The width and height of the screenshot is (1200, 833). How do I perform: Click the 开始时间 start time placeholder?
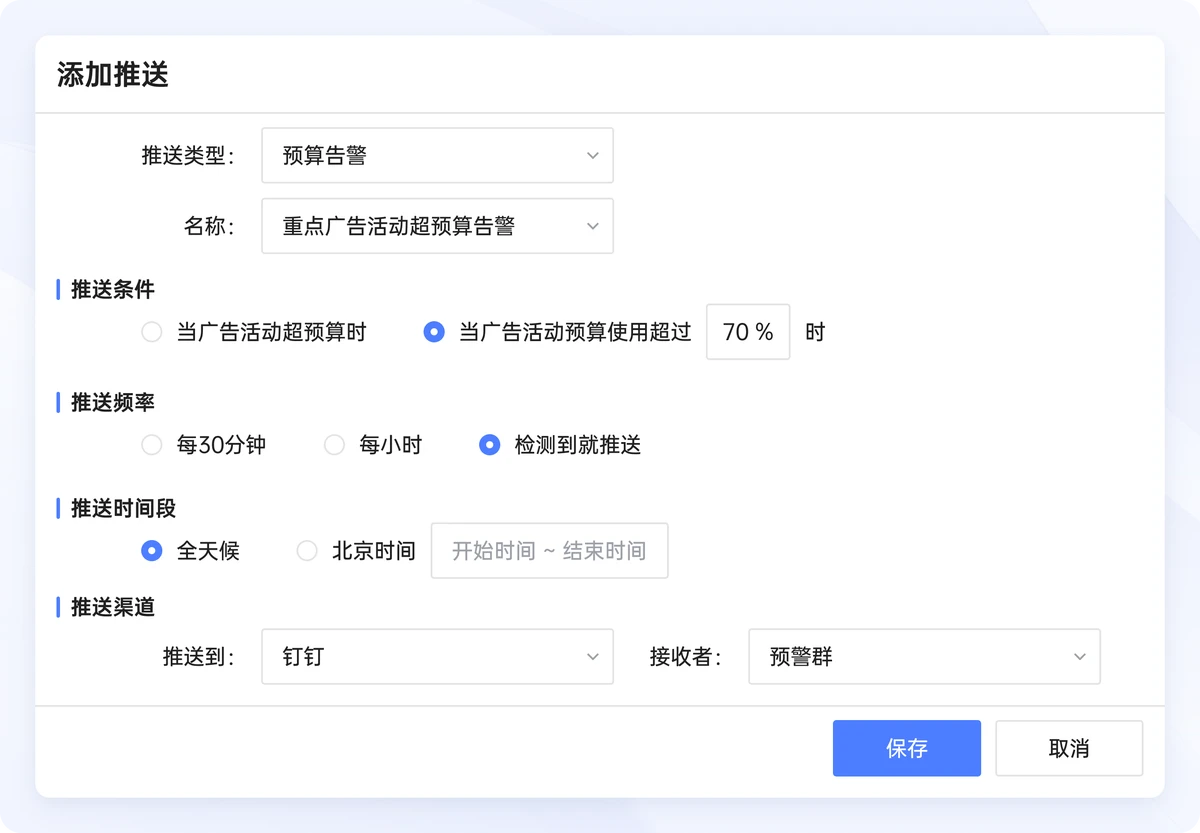click(x=494, y=551)
